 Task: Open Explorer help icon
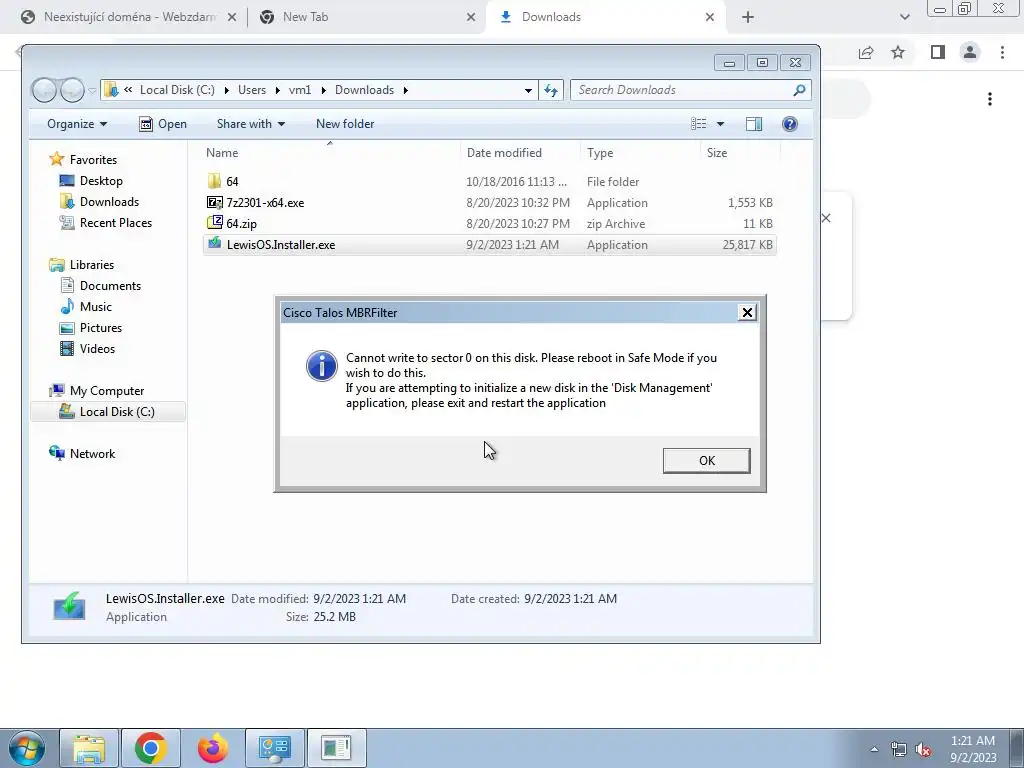(790, 124)
